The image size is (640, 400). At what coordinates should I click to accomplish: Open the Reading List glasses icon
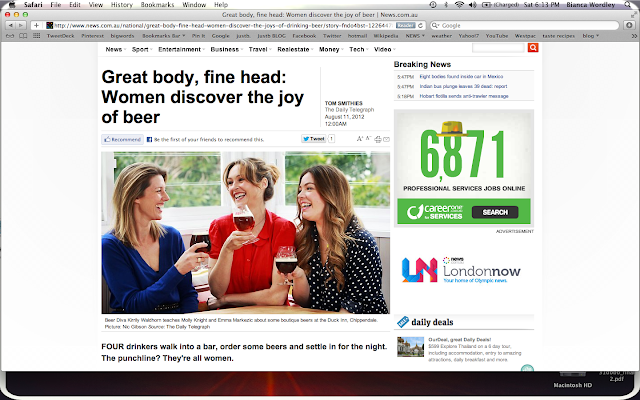click(10, 36)
